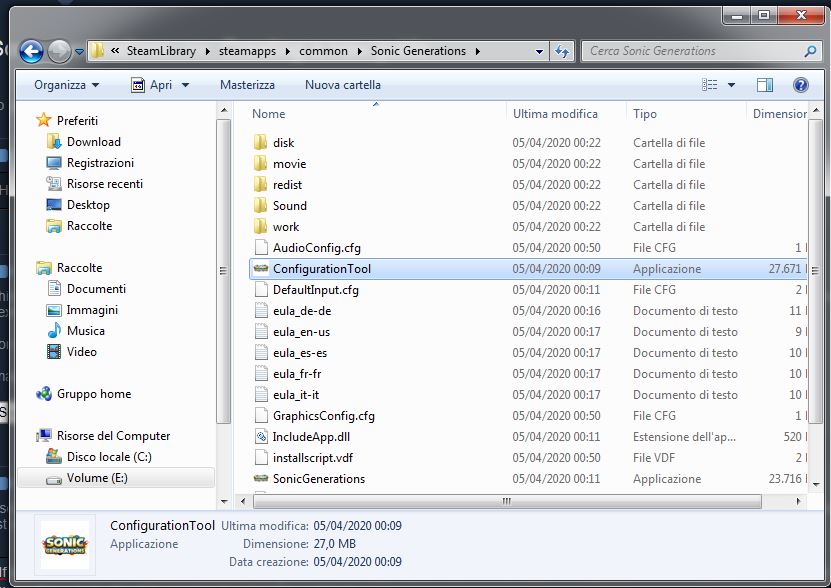Image resolution: width=831 pixels, height=588 pixels.
Task: Open the help question mark icon
Action: (x=800, y=85)
